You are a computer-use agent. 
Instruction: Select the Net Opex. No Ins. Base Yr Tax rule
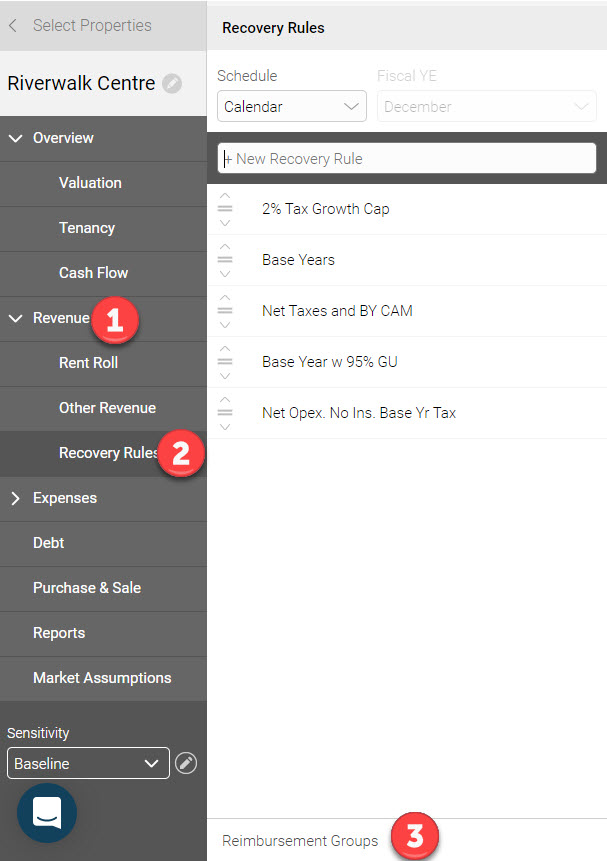tap(359, 412)
